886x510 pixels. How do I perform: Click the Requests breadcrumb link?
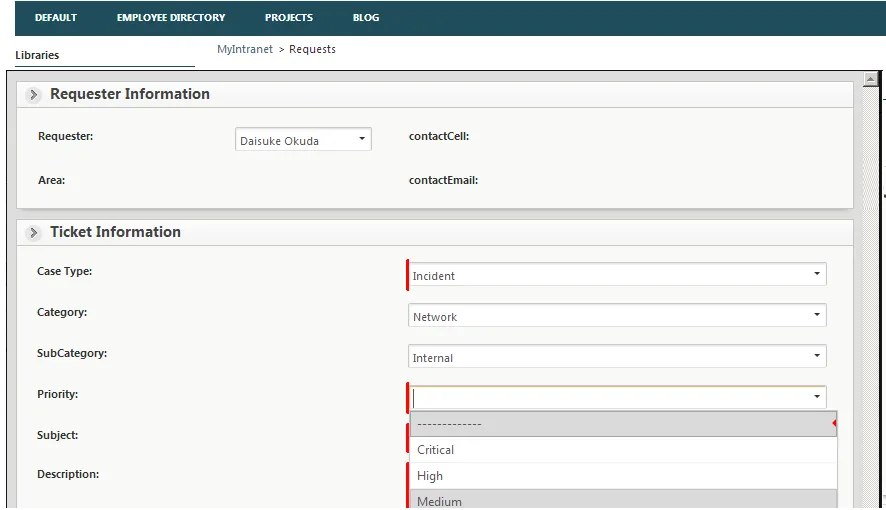[x=312, y=50]
